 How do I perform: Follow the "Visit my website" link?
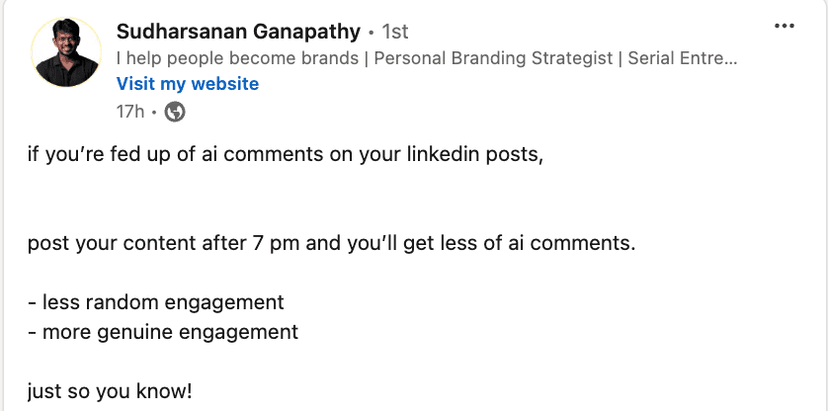click(187, 84)
